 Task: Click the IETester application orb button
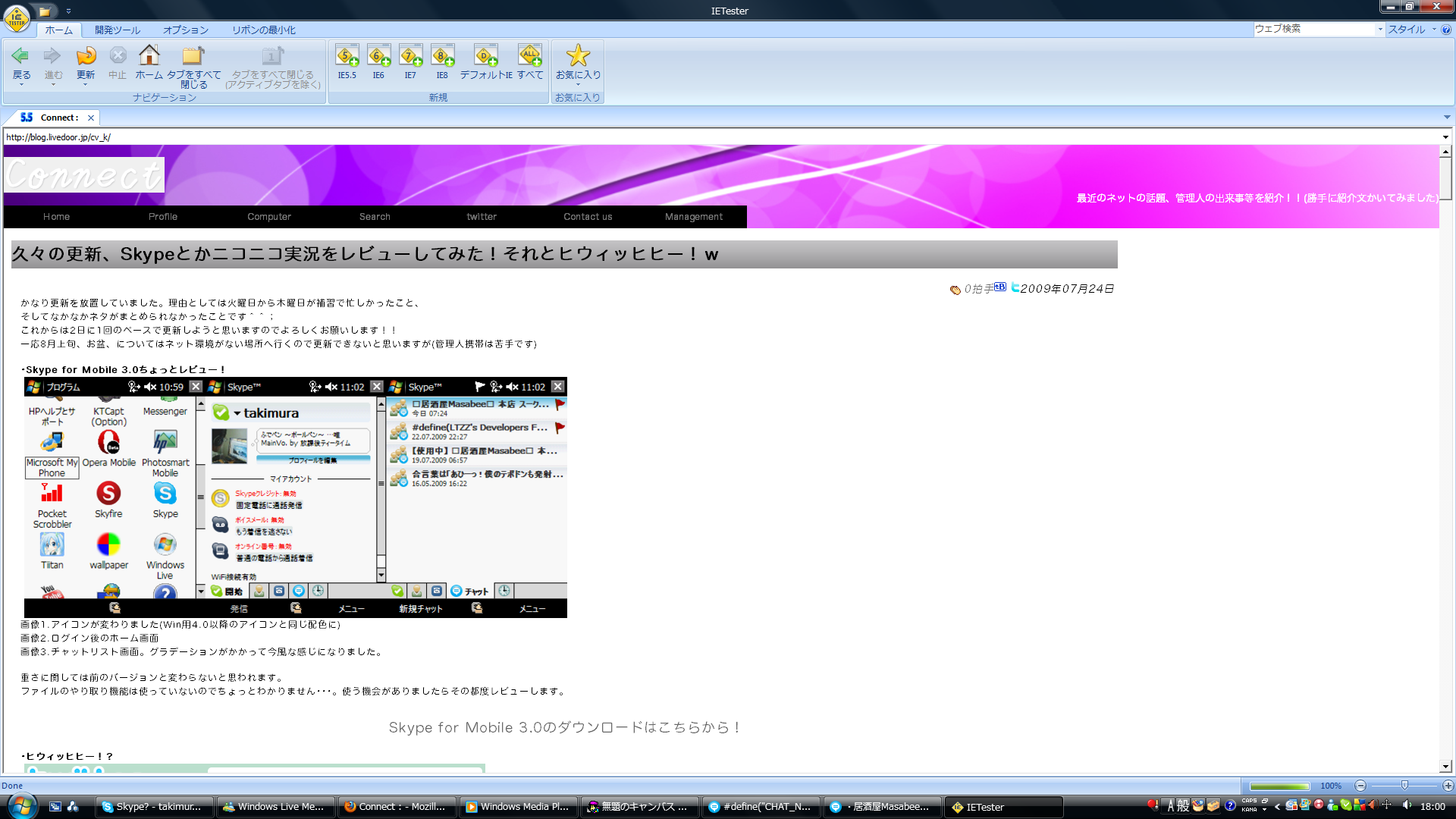click(x=17, y=18)
